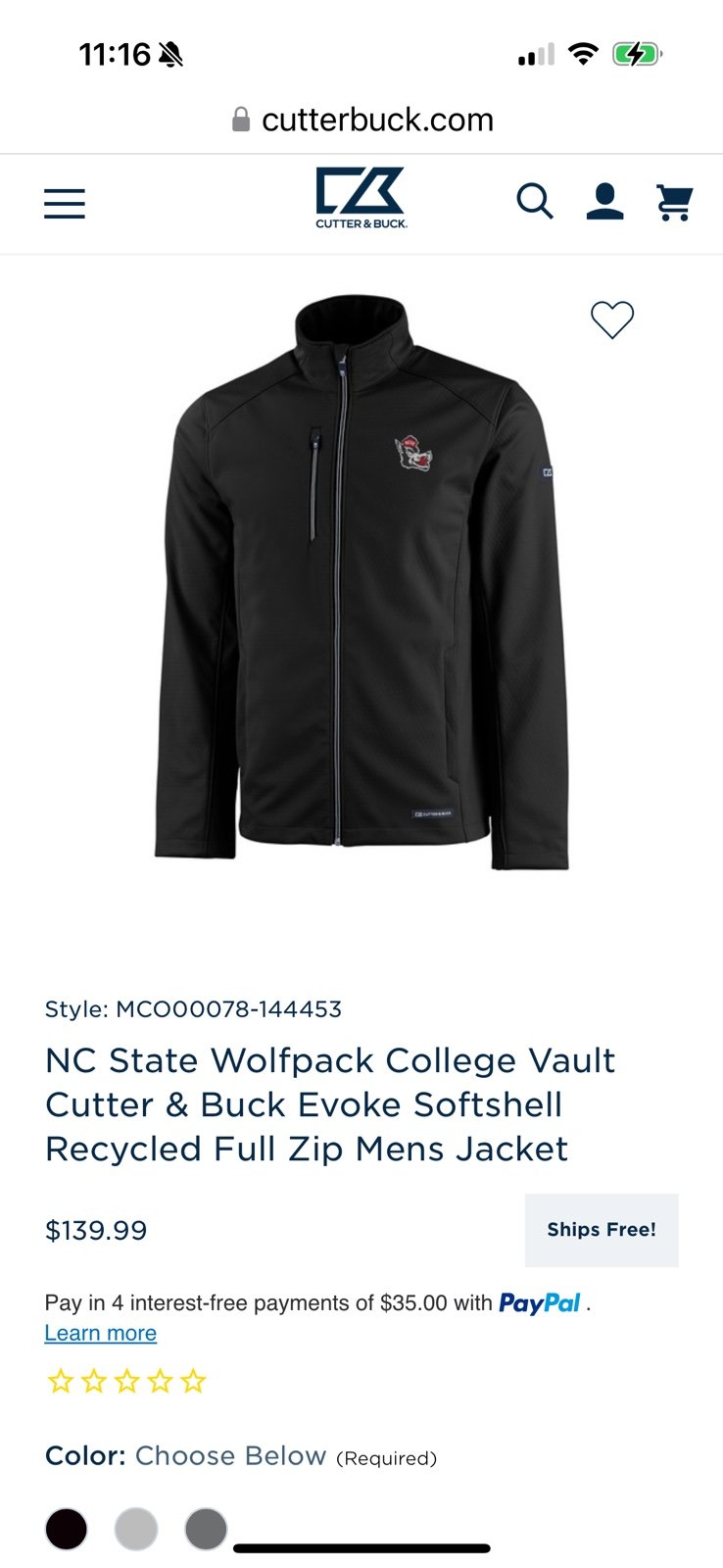Screen dimensions: 723x1568
Task: Click the PayPal logo
Action: (540, 1303)
